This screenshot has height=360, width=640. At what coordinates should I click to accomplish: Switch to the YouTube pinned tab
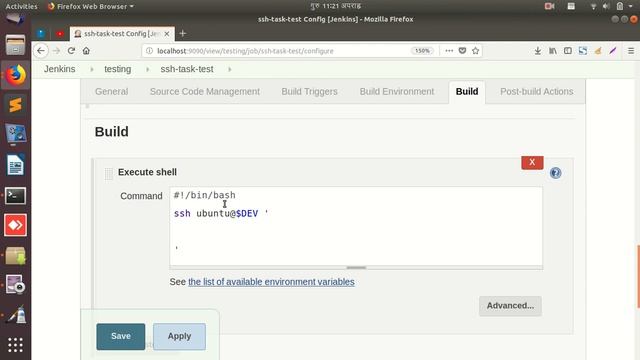(60, 34)
